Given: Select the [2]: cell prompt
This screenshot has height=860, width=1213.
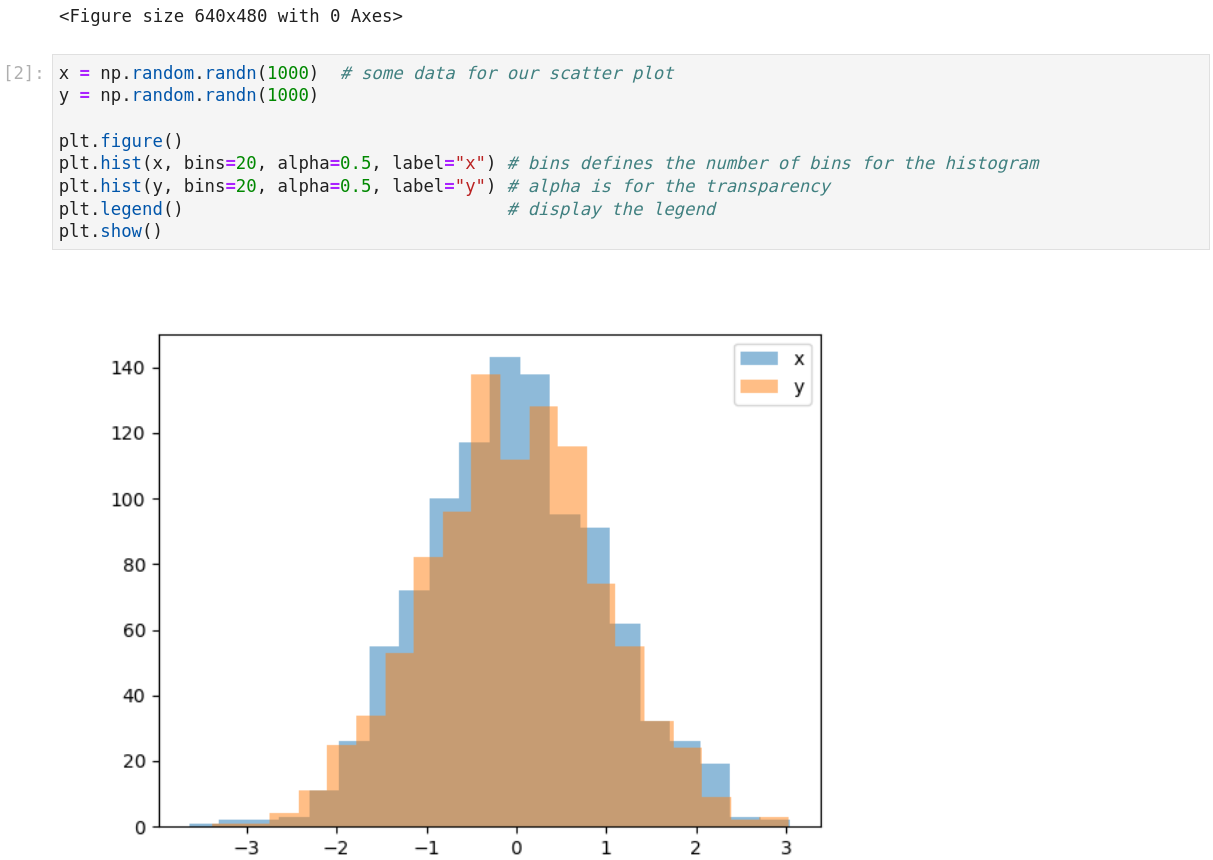Looking at the screenshot, I should 24,73.
